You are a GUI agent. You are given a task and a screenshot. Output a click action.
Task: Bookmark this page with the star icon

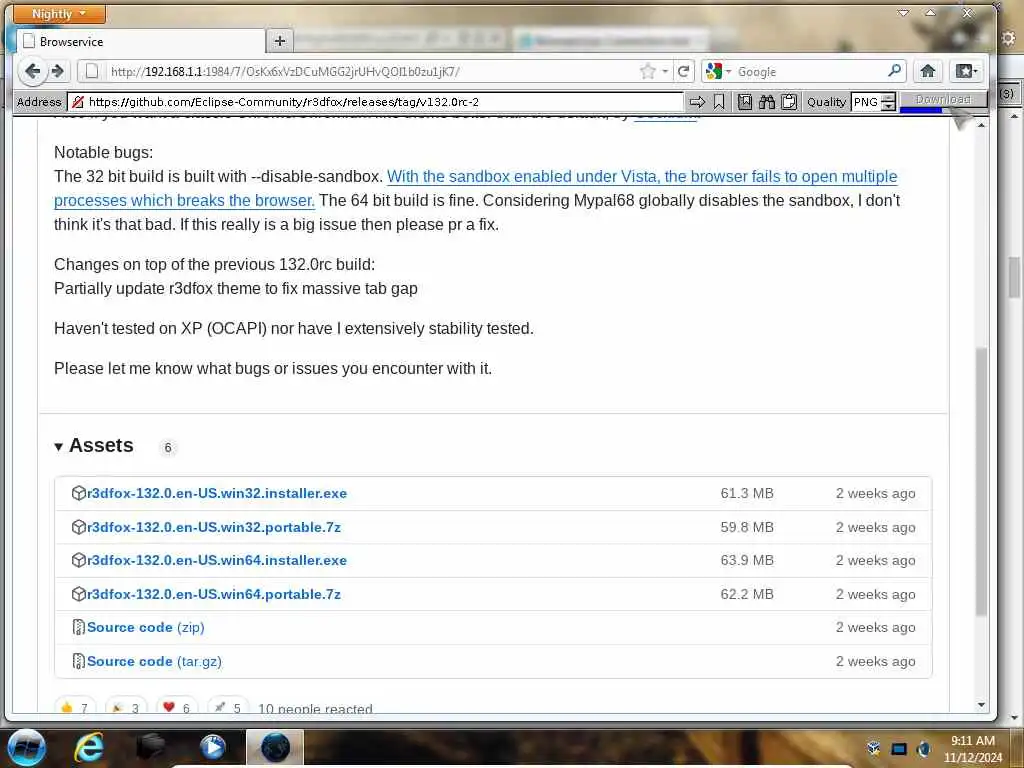tap(647, 71)
